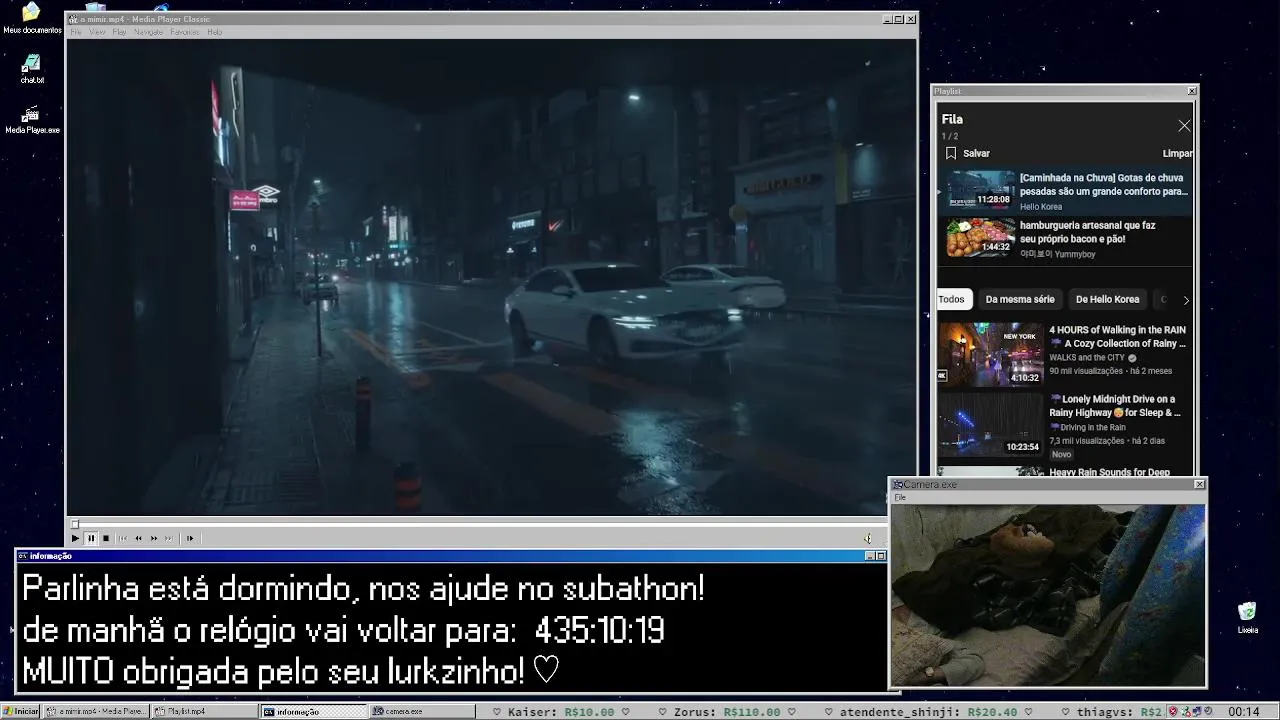This screenshot has width=1280, height=720.
Task: Click WALKS and the CITY channel name
Action: click(1087, 357)
